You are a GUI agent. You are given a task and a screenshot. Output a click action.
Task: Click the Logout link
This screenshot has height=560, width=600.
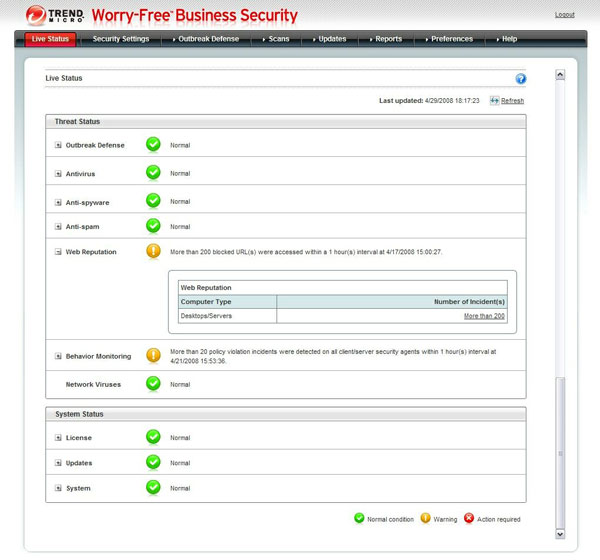565,15
